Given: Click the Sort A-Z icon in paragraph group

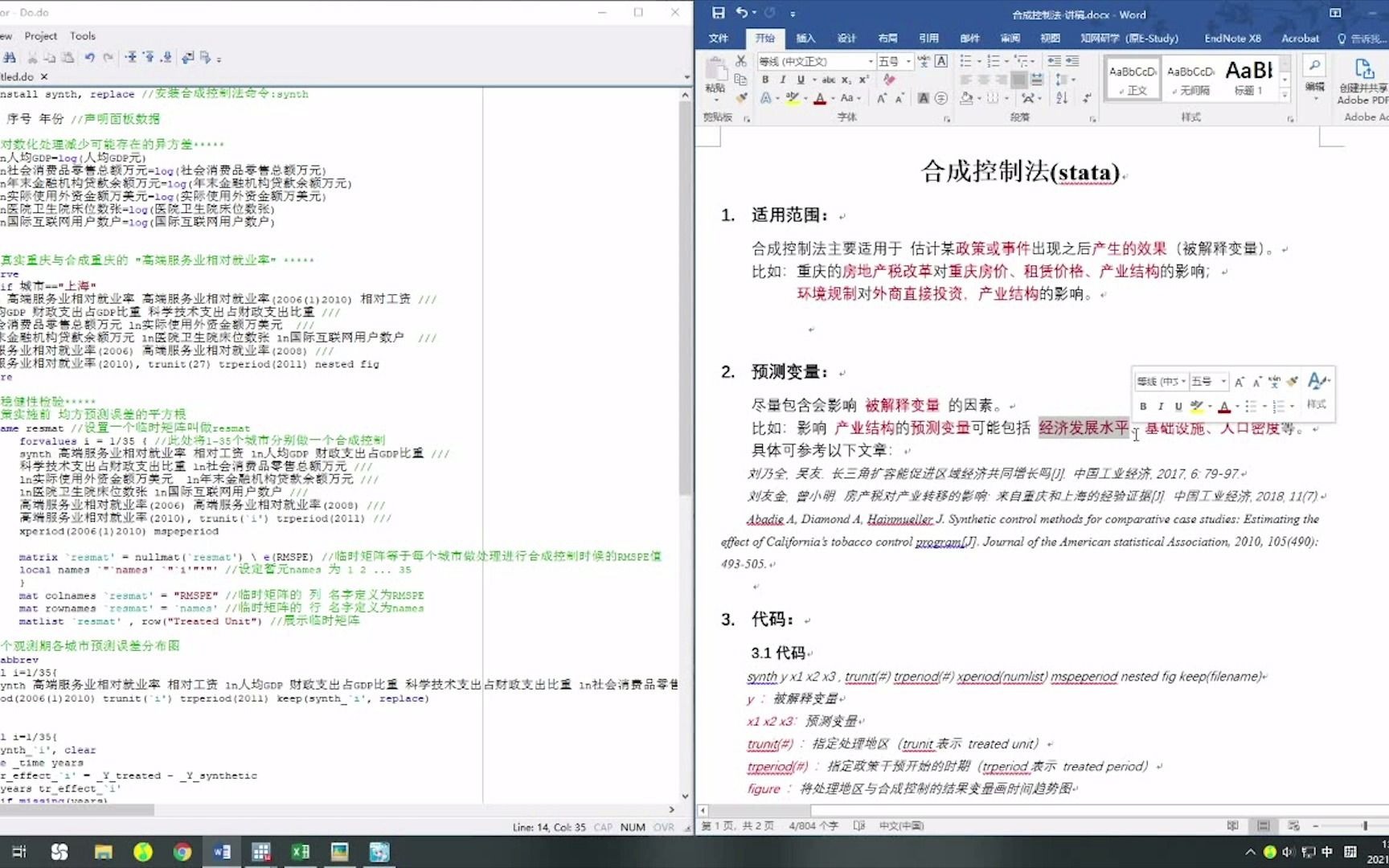Looking at the screenshot, I should [1063, 98].
